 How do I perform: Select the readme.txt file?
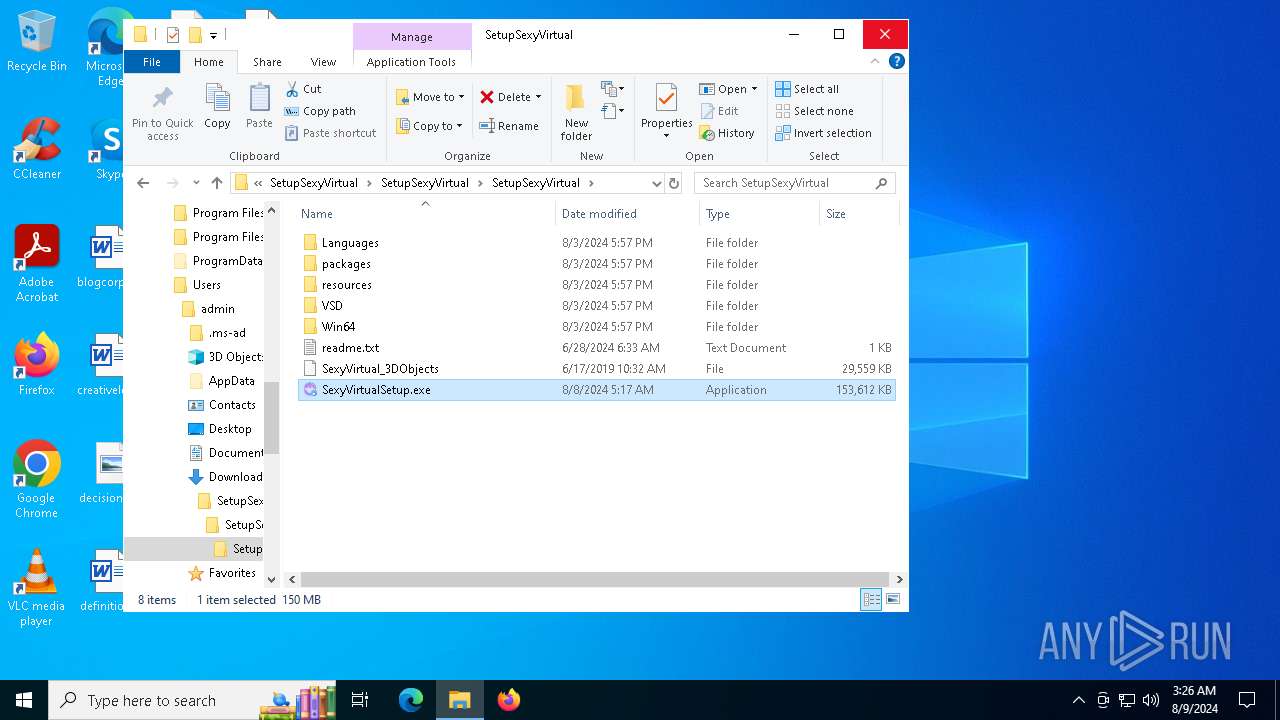coord(350,348)
